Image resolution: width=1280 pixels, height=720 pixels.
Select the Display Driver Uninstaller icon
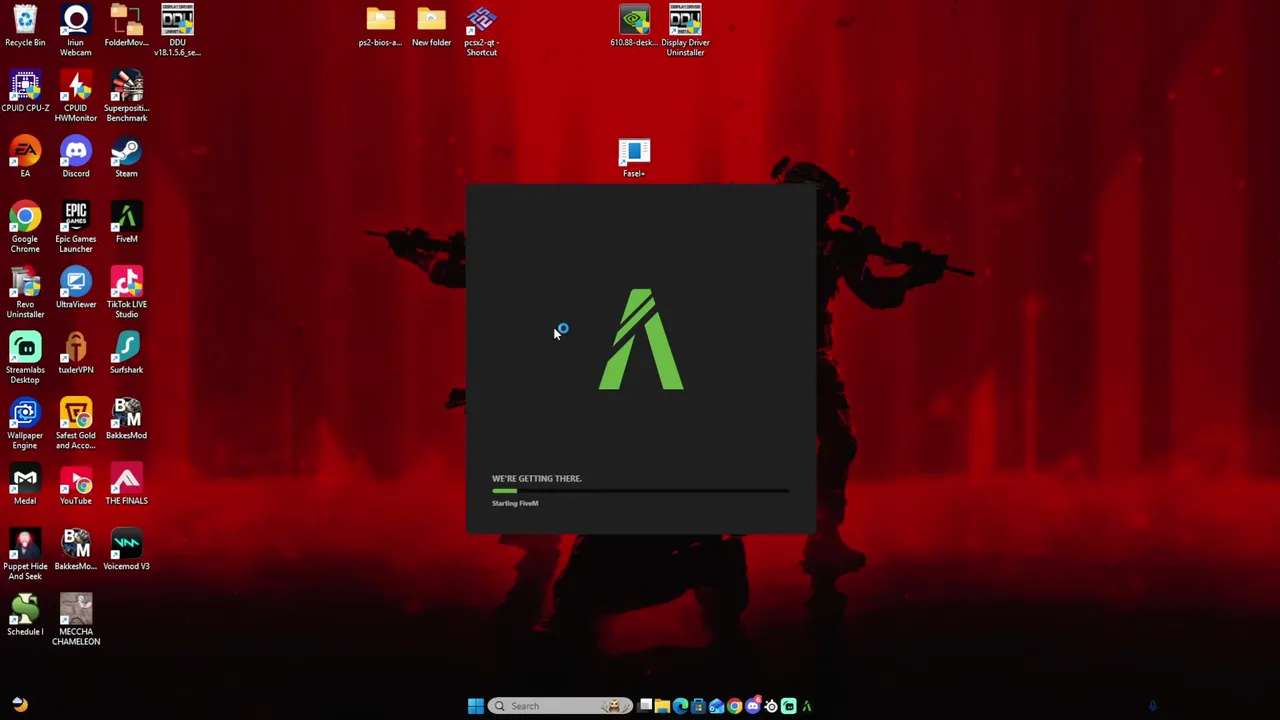pyautogui.click(x=685, y=30)
